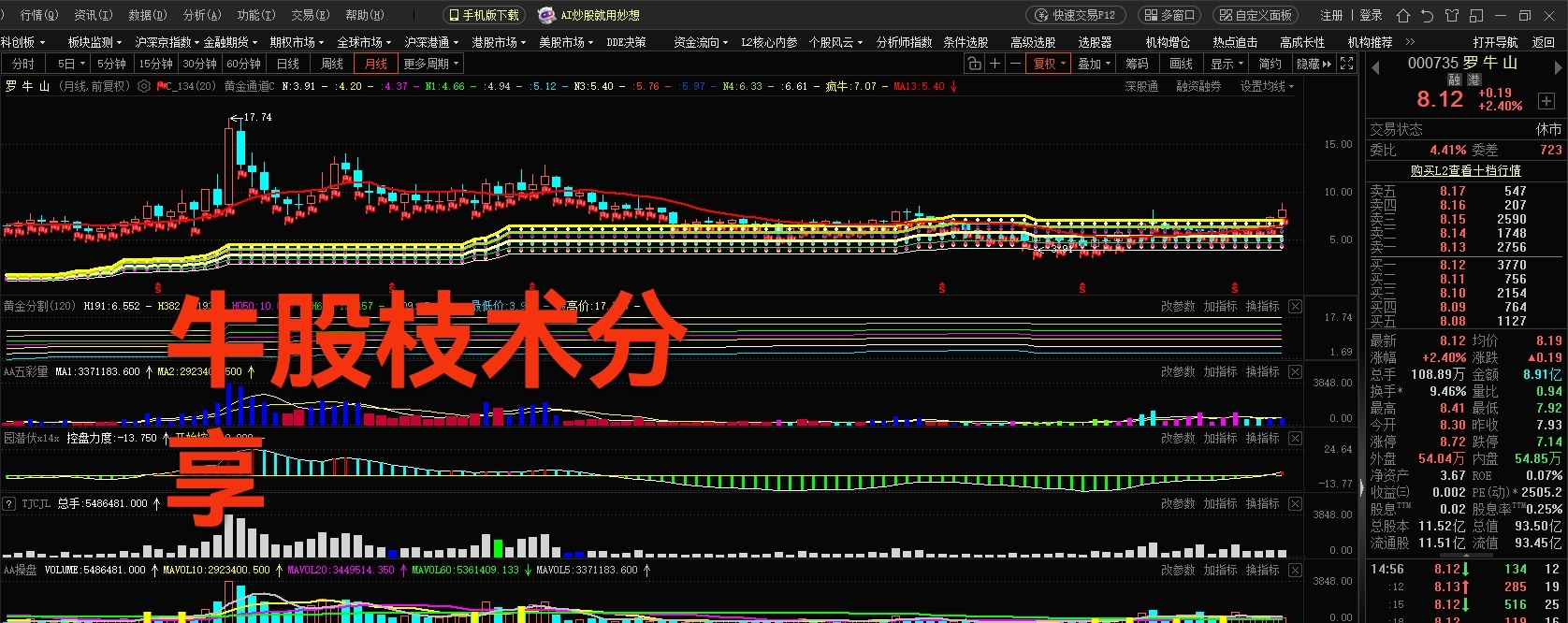Close the 囤潜伏 indicator panel
This screenshot has width=1568, height=623.
(x=1295, y=439)
